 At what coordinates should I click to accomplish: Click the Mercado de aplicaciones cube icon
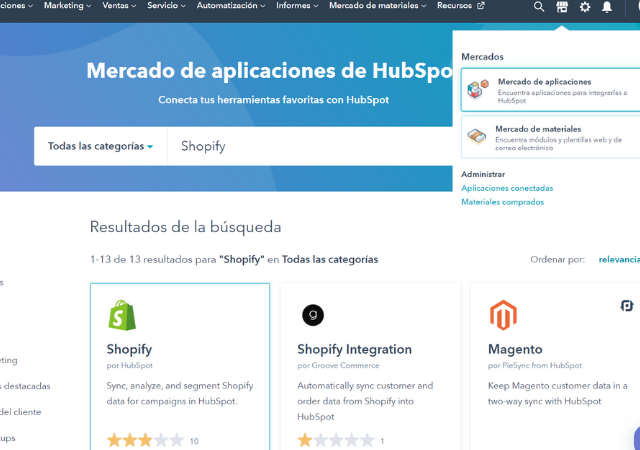[478, 89]
